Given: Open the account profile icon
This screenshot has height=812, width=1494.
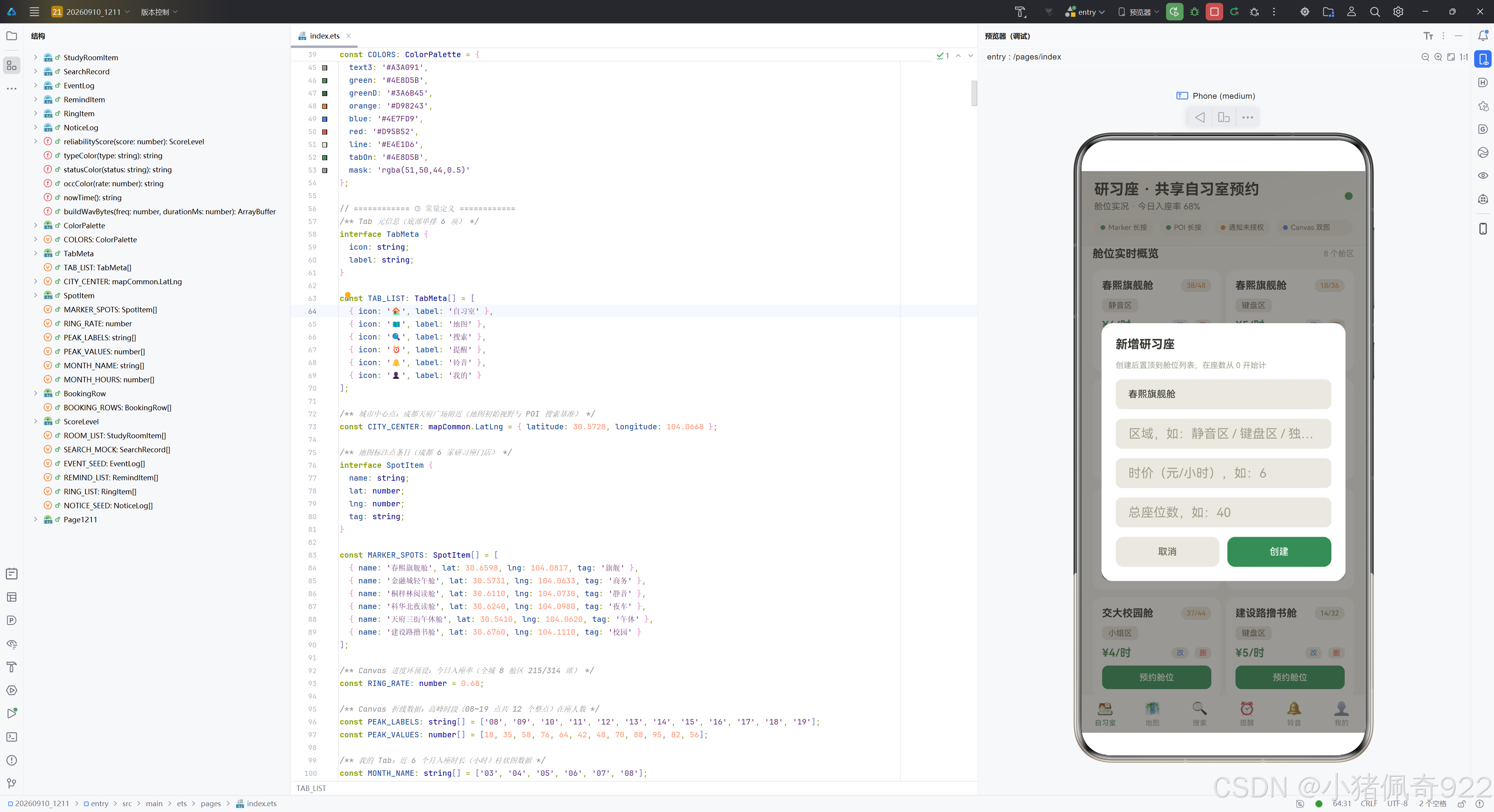Looking at the screenshot, I should click(x=1351, y=12).
